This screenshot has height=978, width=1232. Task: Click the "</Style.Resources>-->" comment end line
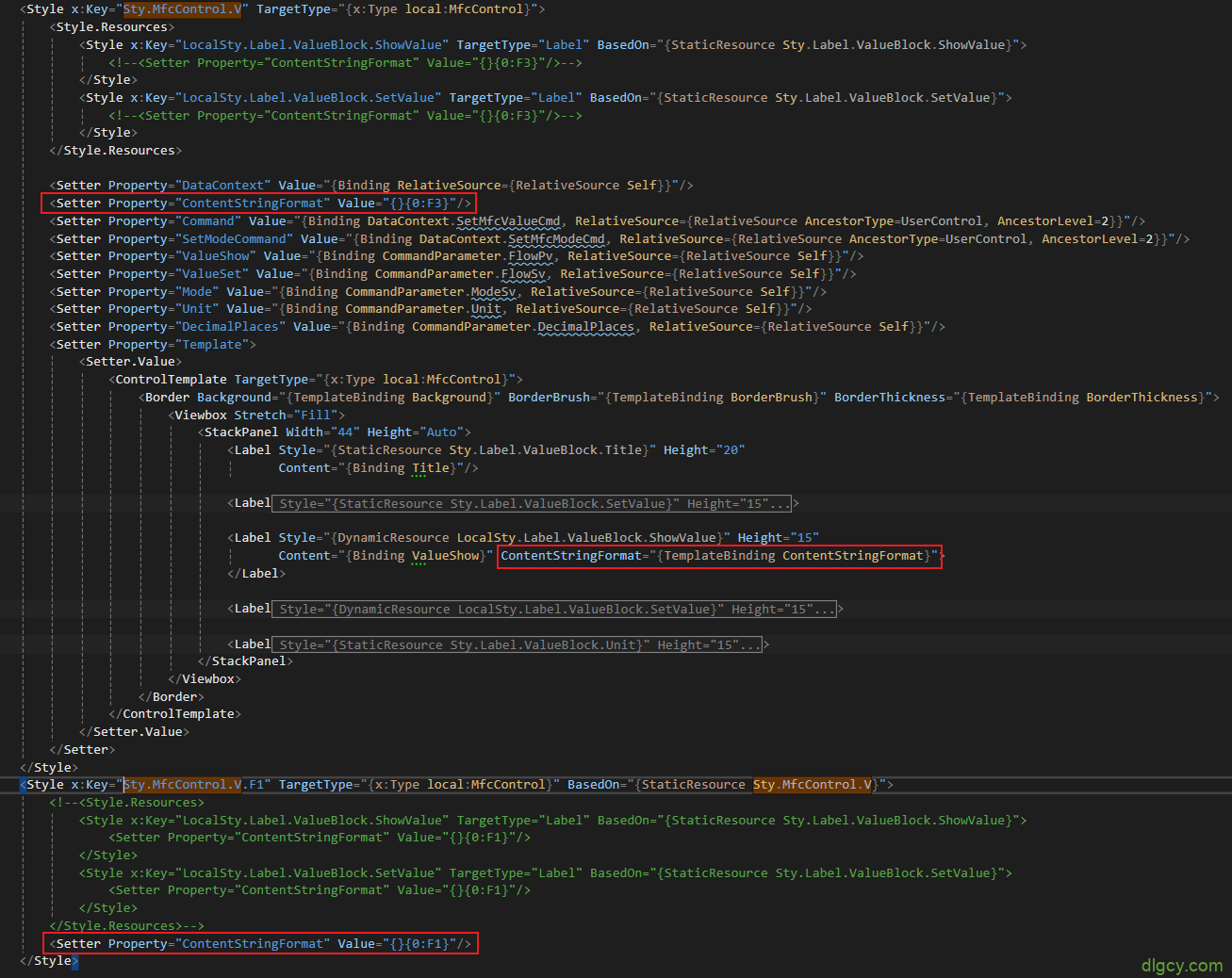pyautogui.click(x=126, y=926)
